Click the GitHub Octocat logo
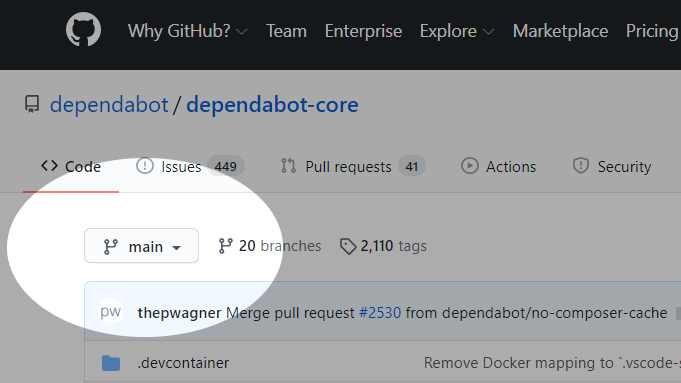The image size is (681, 383). 83,29
